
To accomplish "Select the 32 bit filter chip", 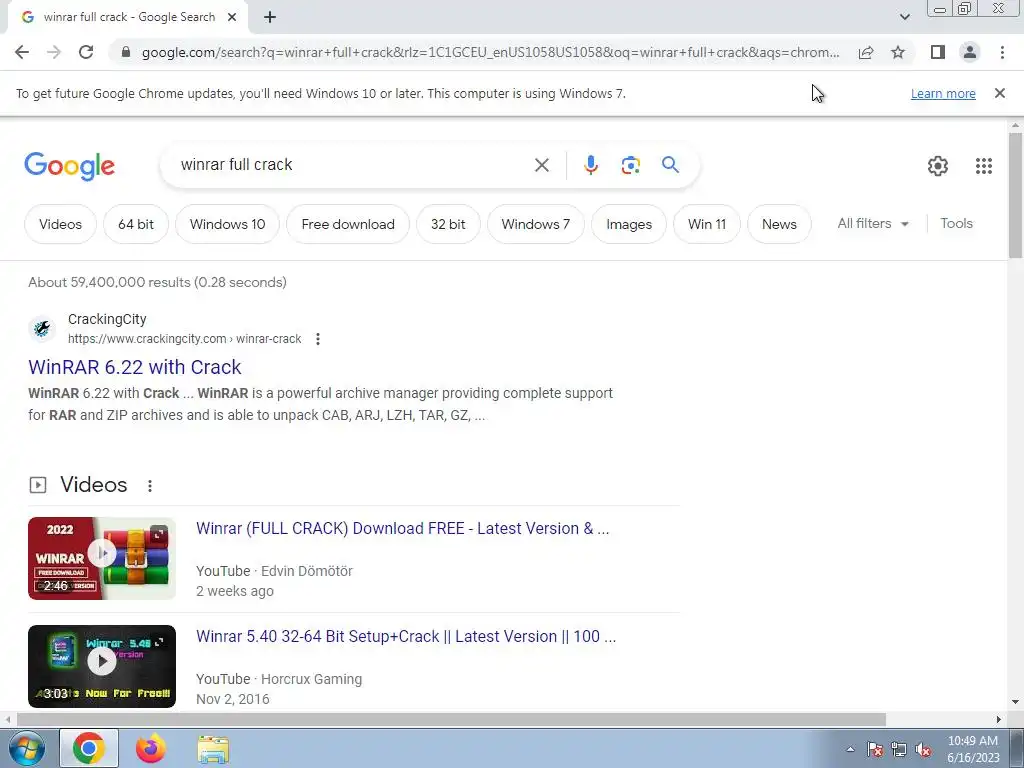I will click(x=448, y=224).
